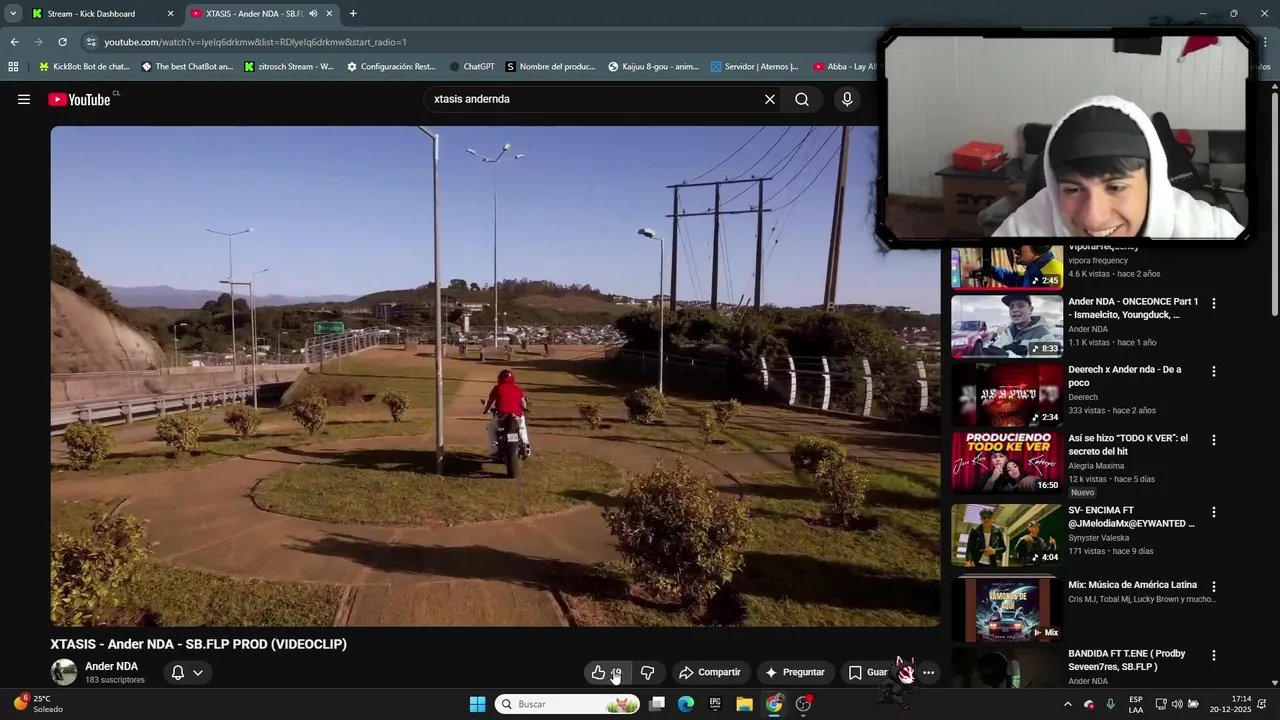The height and width of the screenshot is (720, 1280).
Task: Go to the YouTube home logo
Action: coord(79,99)
